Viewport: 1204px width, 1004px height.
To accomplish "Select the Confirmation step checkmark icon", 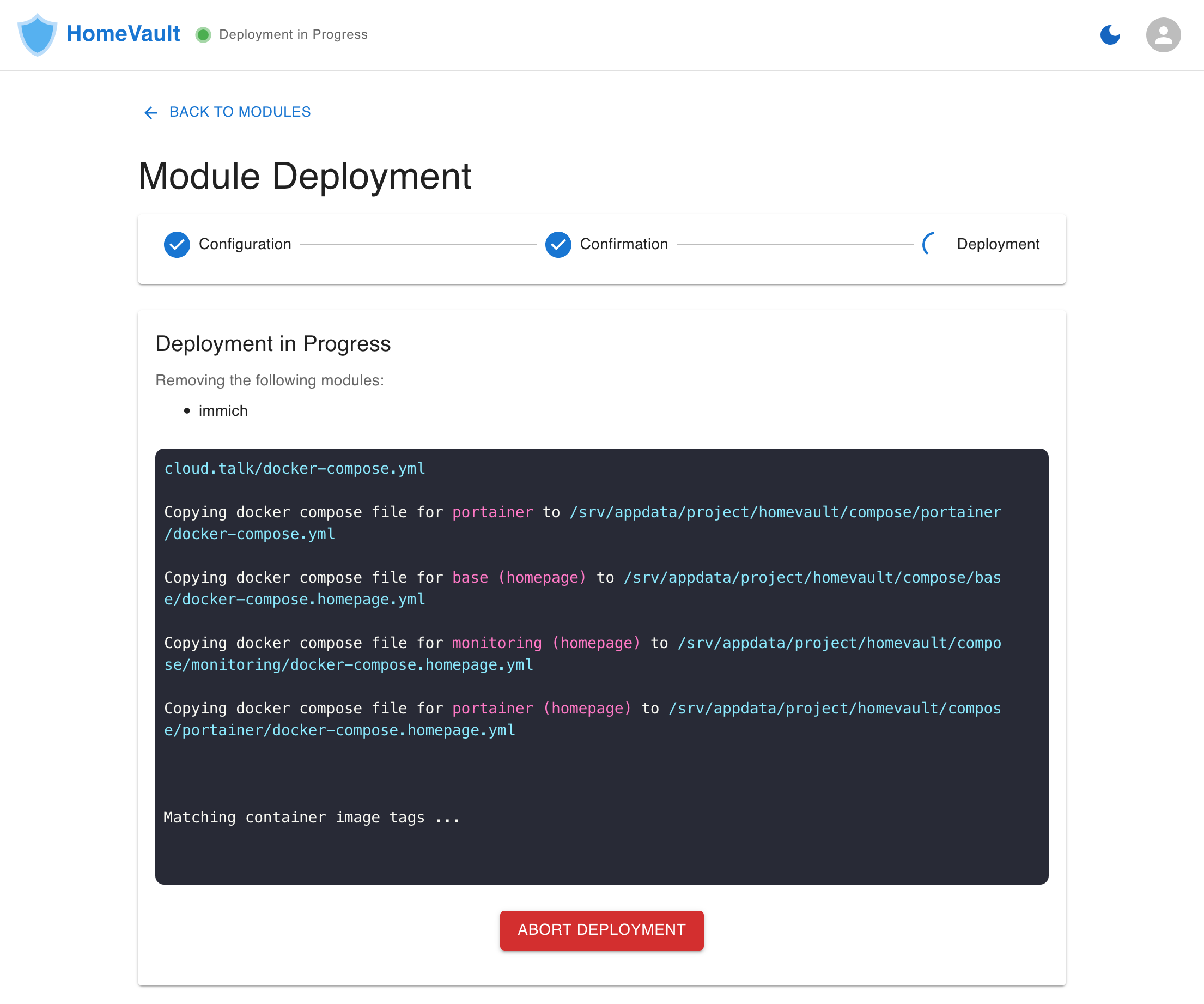I will tap(558, 244).
